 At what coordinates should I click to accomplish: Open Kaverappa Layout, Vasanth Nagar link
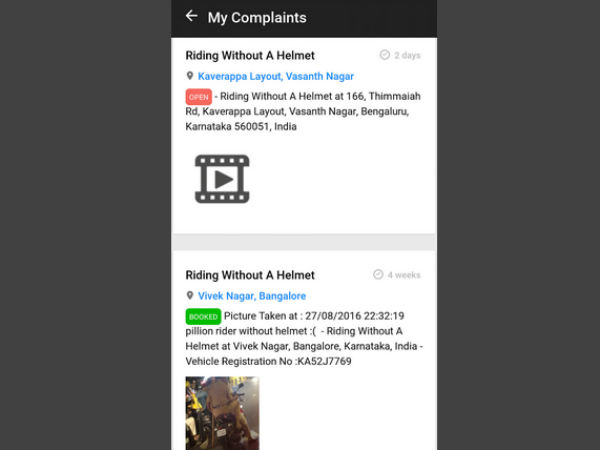click(276, 76)
